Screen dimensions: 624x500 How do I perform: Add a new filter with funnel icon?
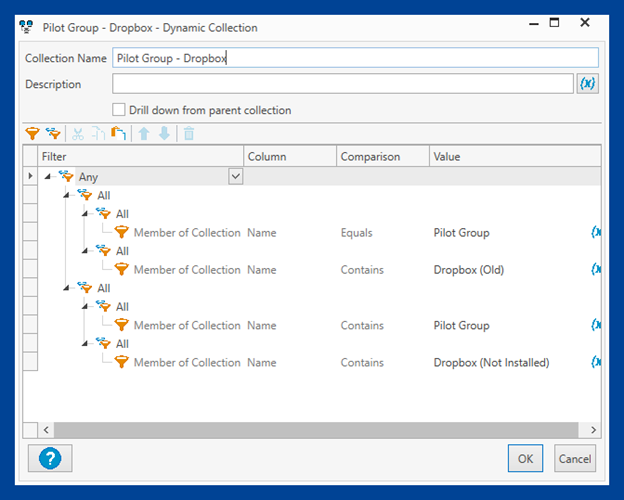coord(32,134)
